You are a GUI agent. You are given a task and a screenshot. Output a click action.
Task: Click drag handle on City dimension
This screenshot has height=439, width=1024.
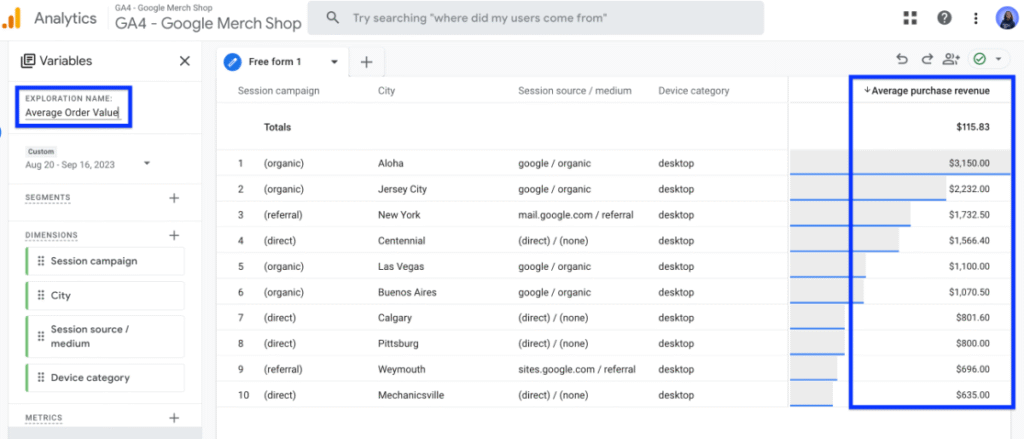click(x=40, y=295)
